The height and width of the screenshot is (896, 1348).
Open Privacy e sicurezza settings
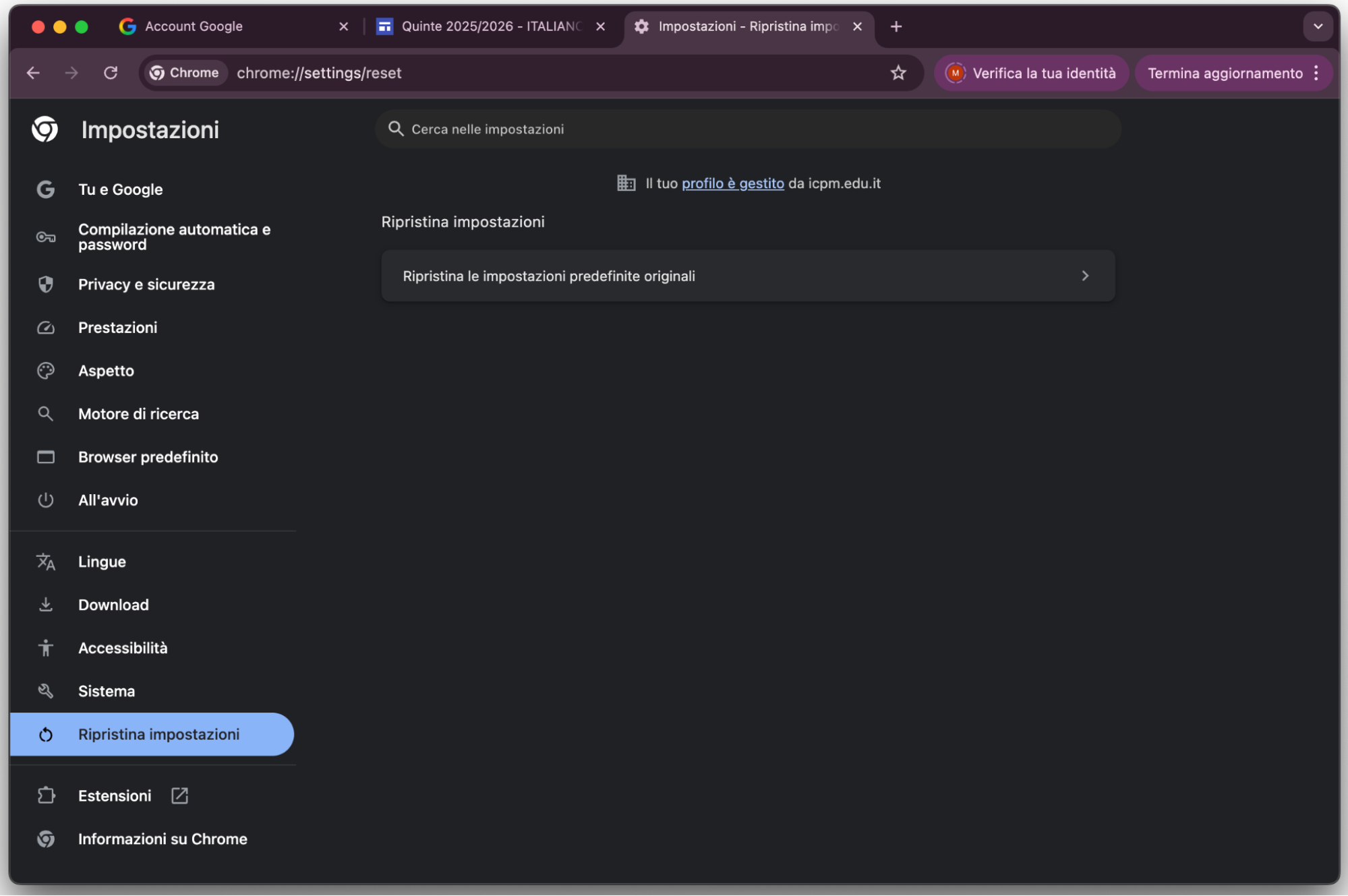click(x=146, y=284)
